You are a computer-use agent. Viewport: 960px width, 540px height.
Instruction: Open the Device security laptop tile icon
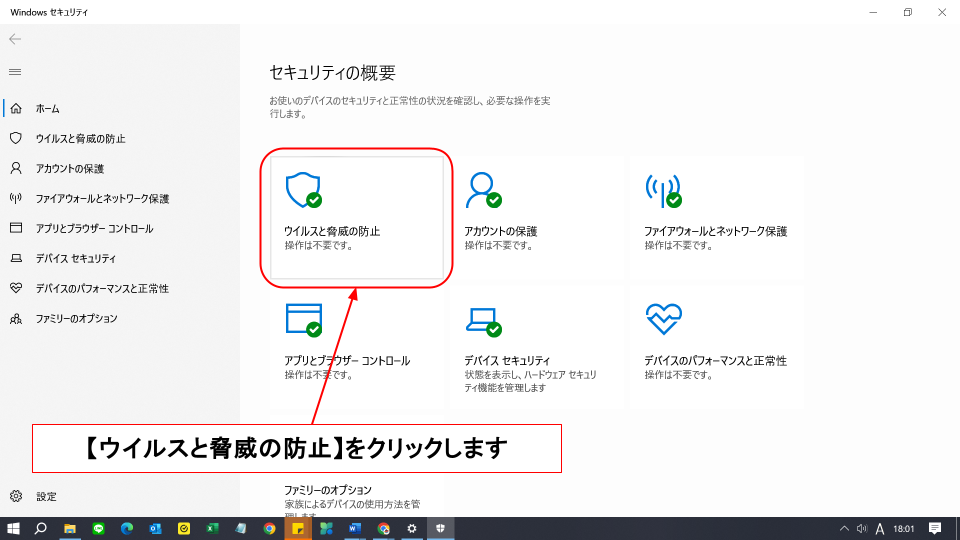point(482,319)
